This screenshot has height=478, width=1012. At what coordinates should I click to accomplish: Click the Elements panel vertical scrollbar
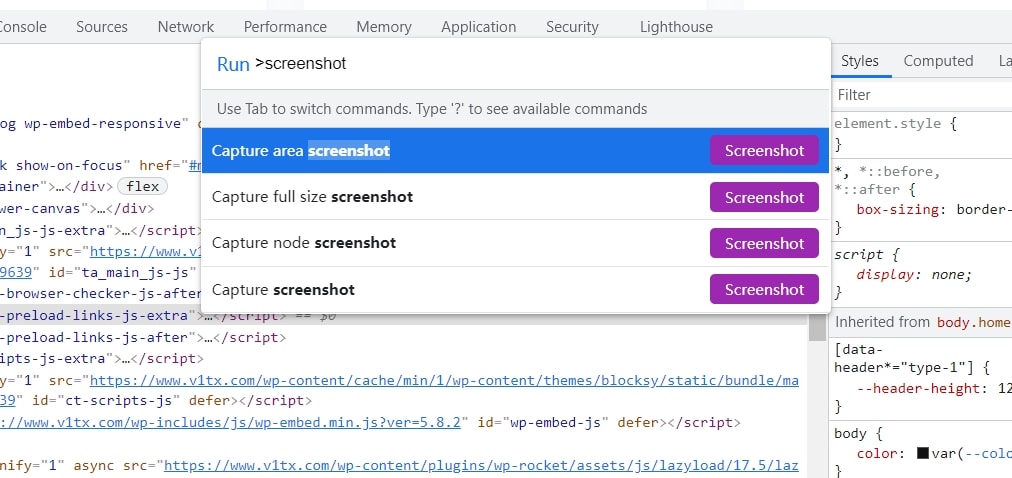814,400
